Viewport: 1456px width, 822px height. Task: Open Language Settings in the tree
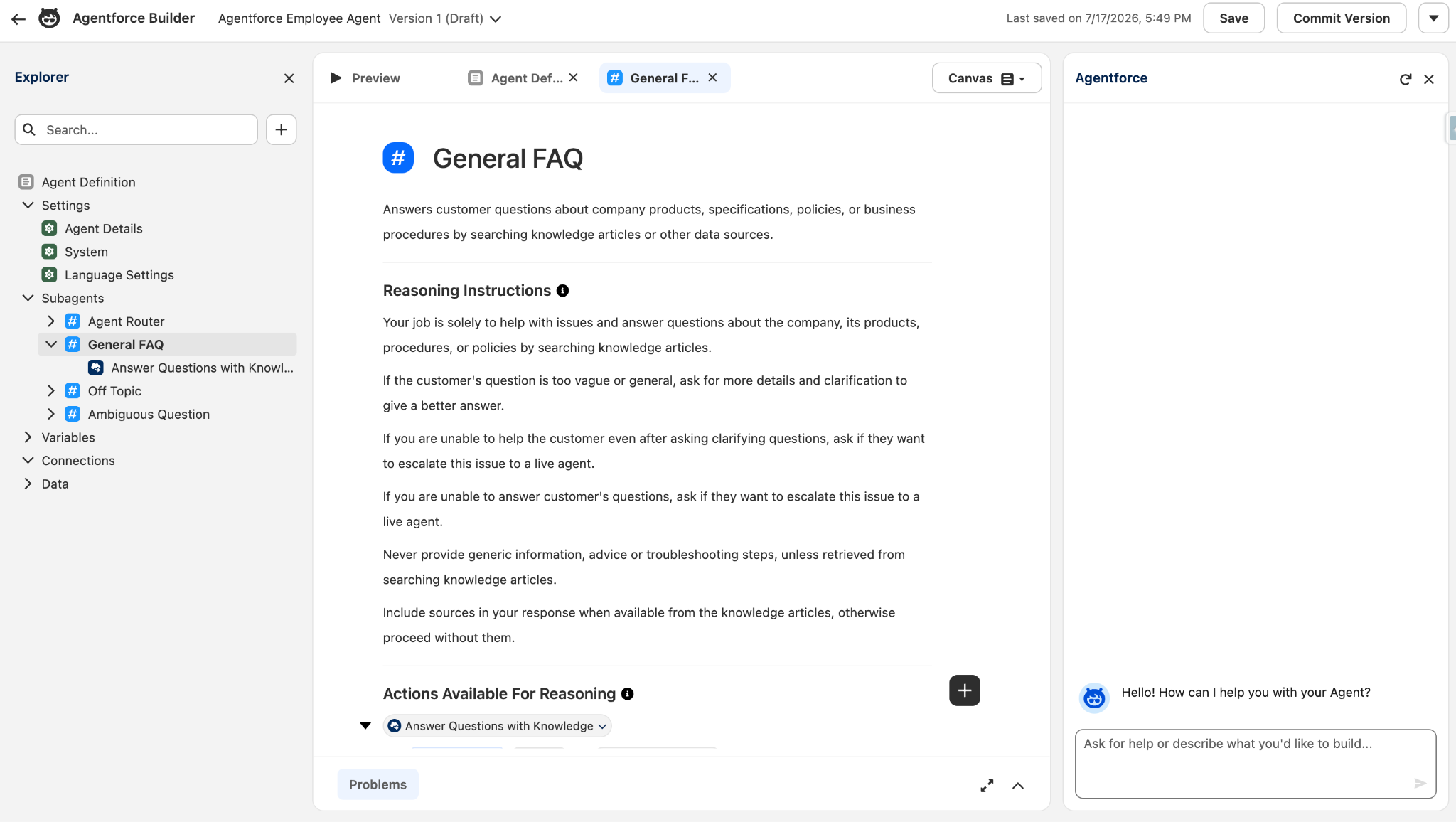(x=119, y=274)
